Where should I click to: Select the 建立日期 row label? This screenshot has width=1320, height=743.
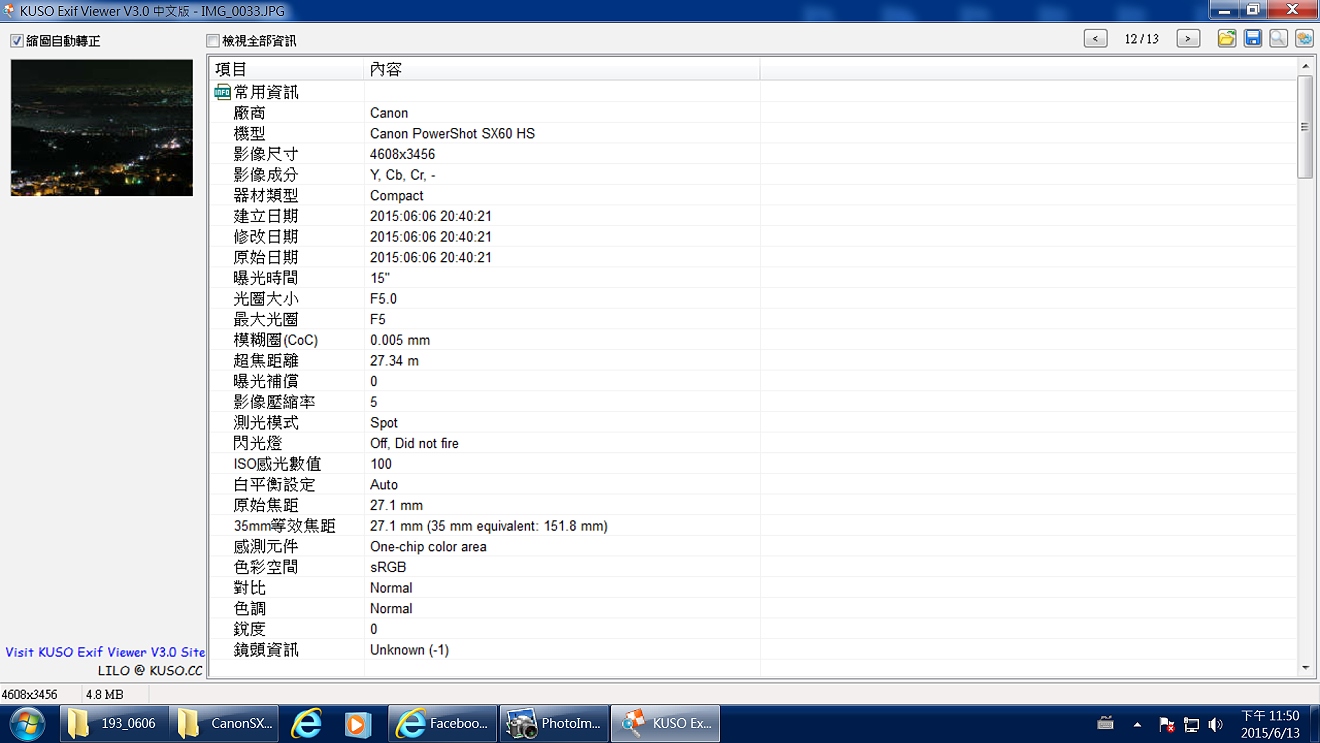point(266,216)
